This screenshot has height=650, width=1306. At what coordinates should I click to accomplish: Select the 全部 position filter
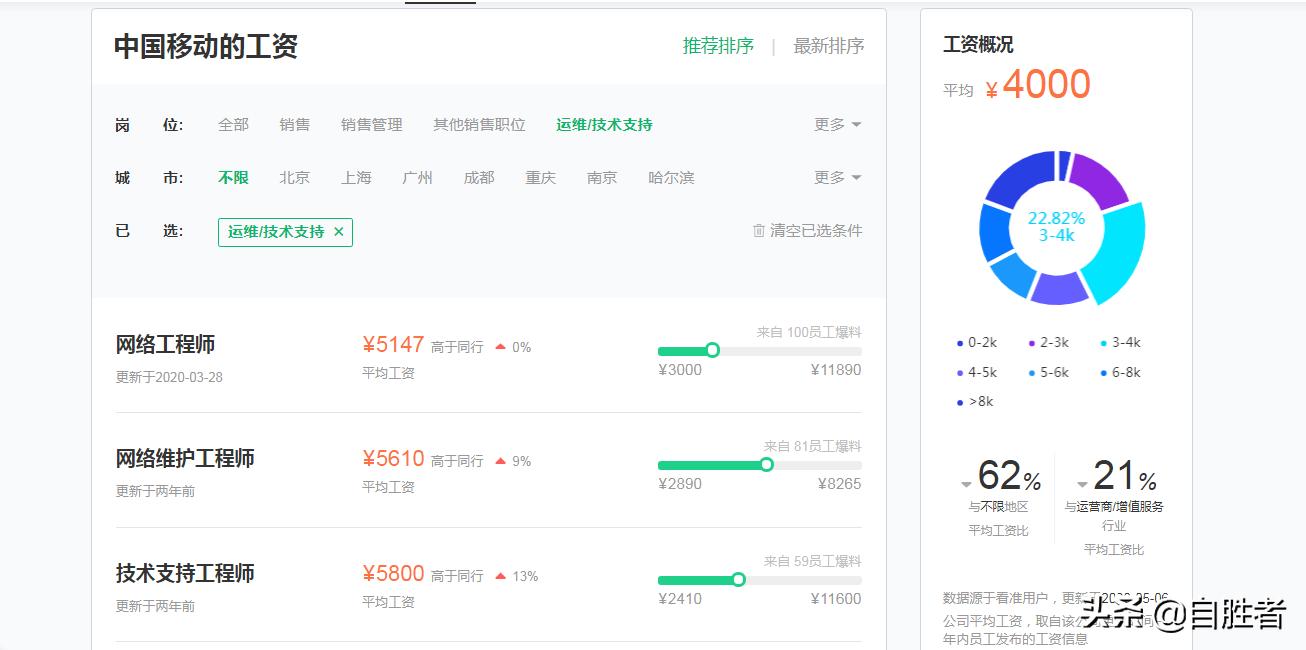point(233,125)
